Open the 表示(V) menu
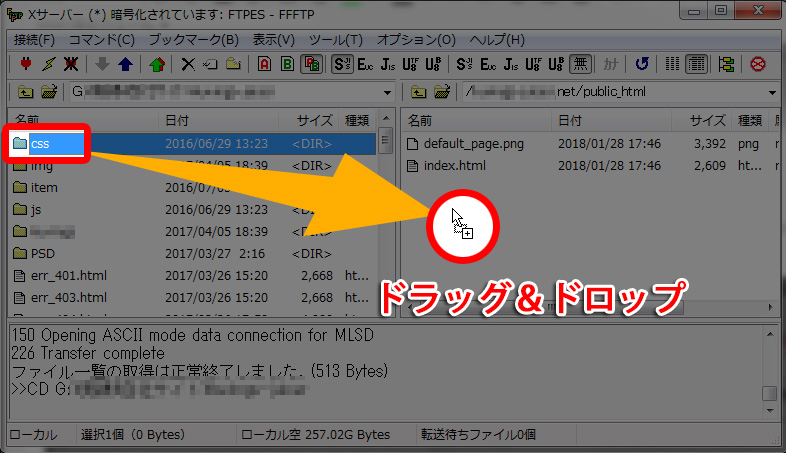This screenshot has height=453, width=786. (x=273, y=40)
